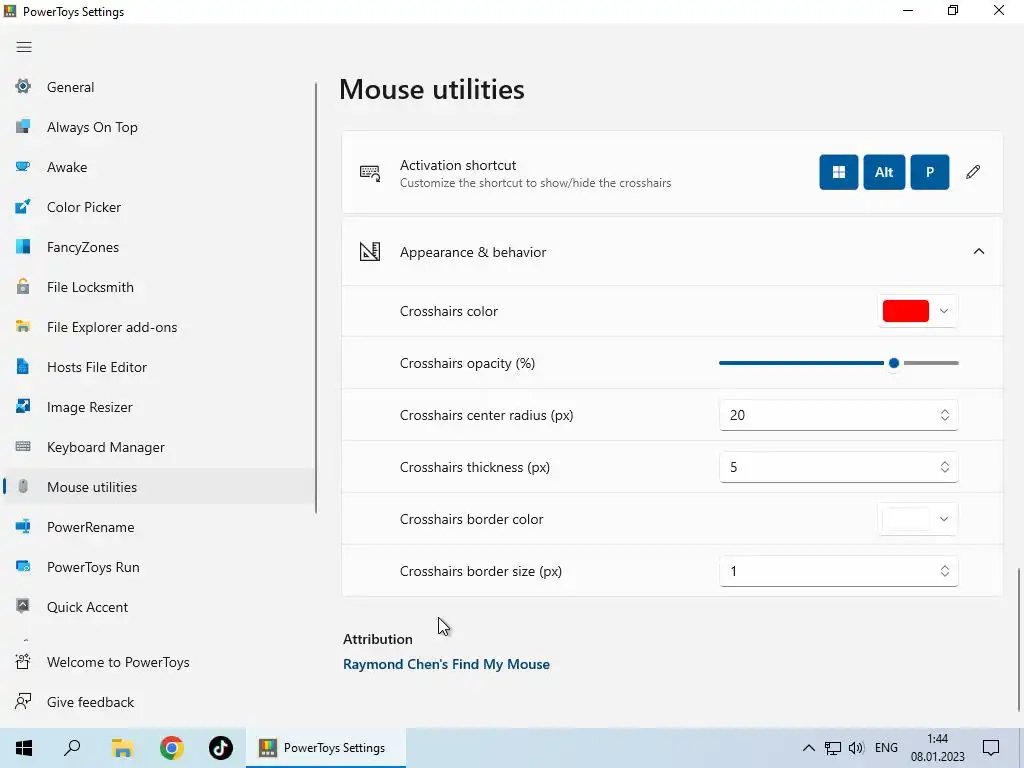Click PowerToys Settings taskbar button
Screen dimensions: 1024x768
pos(326,748)
